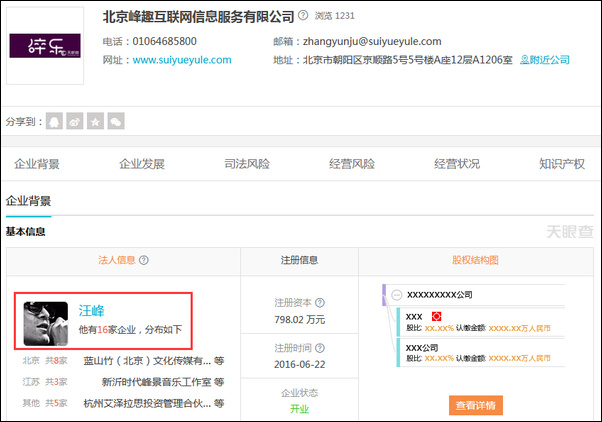Click the email zhangyunju@suiyueyule.com
The height and width of the screenshot is (422, 602).
(x=372, y=41)
